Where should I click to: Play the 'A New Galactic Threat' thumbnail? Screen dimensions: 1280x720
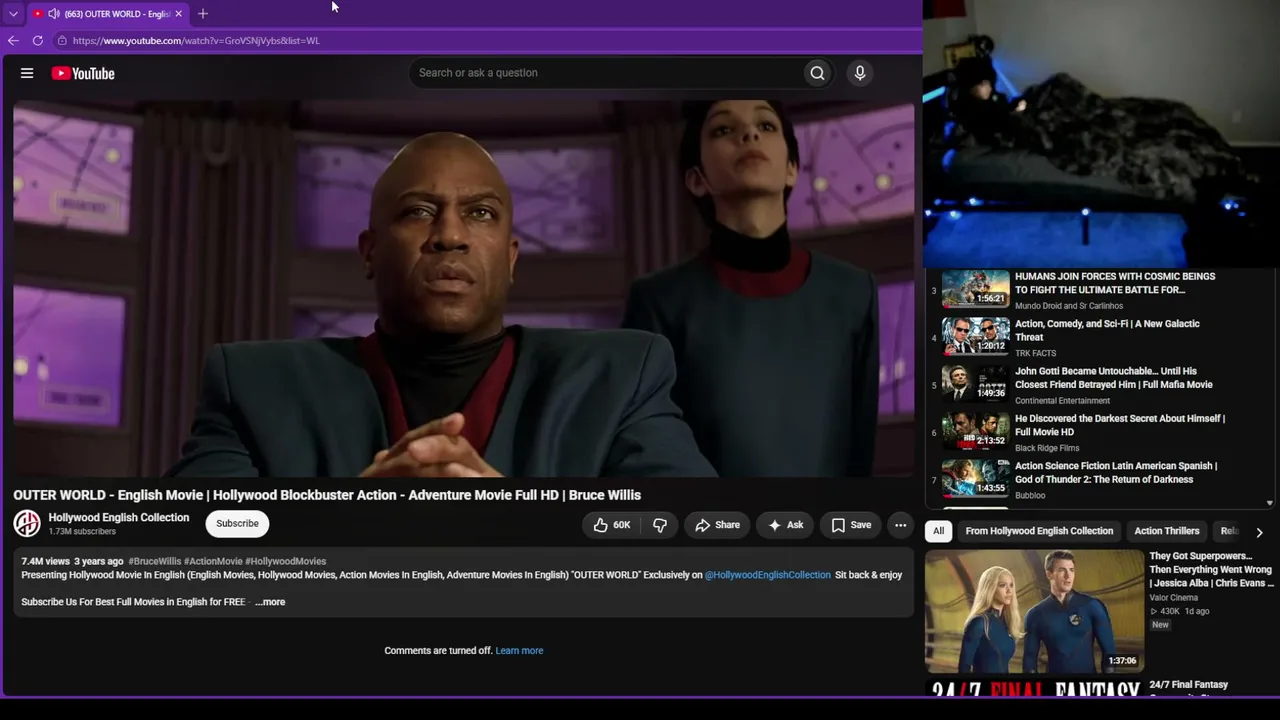976,336
